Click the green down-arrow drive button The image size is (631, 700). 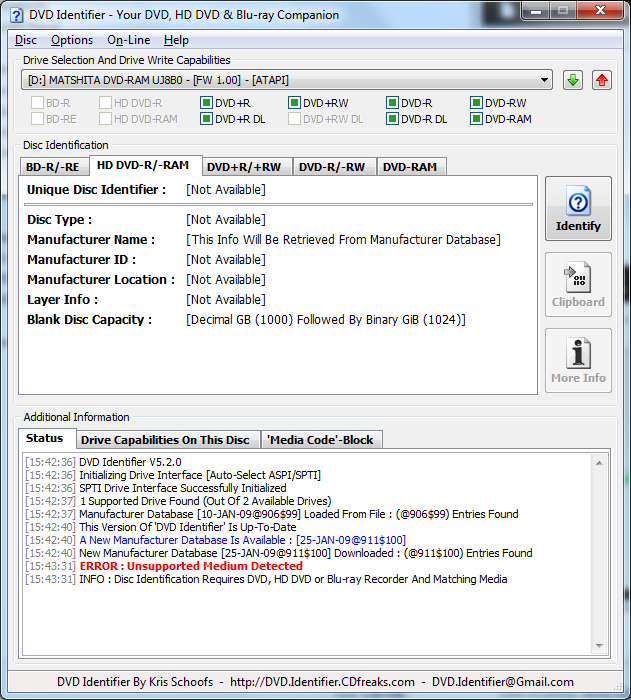point(572,80)
